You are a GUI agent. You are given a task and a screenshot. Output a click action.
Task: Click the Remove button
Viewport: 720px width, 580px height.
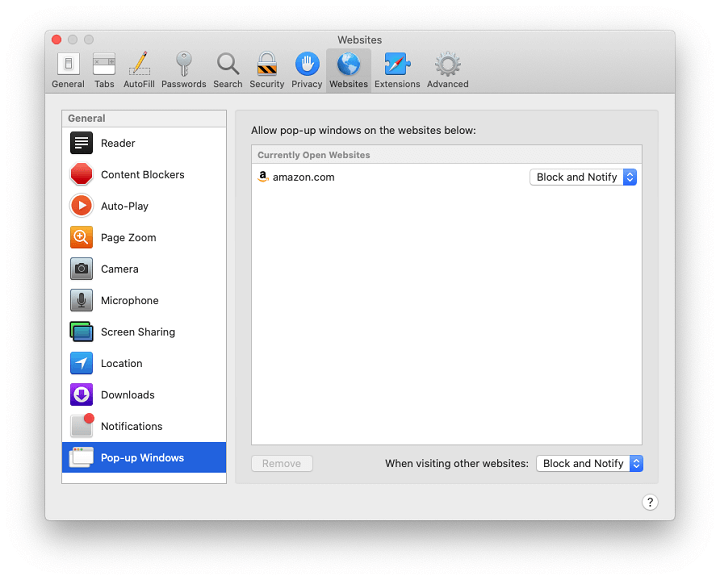(x=282, y=464)
